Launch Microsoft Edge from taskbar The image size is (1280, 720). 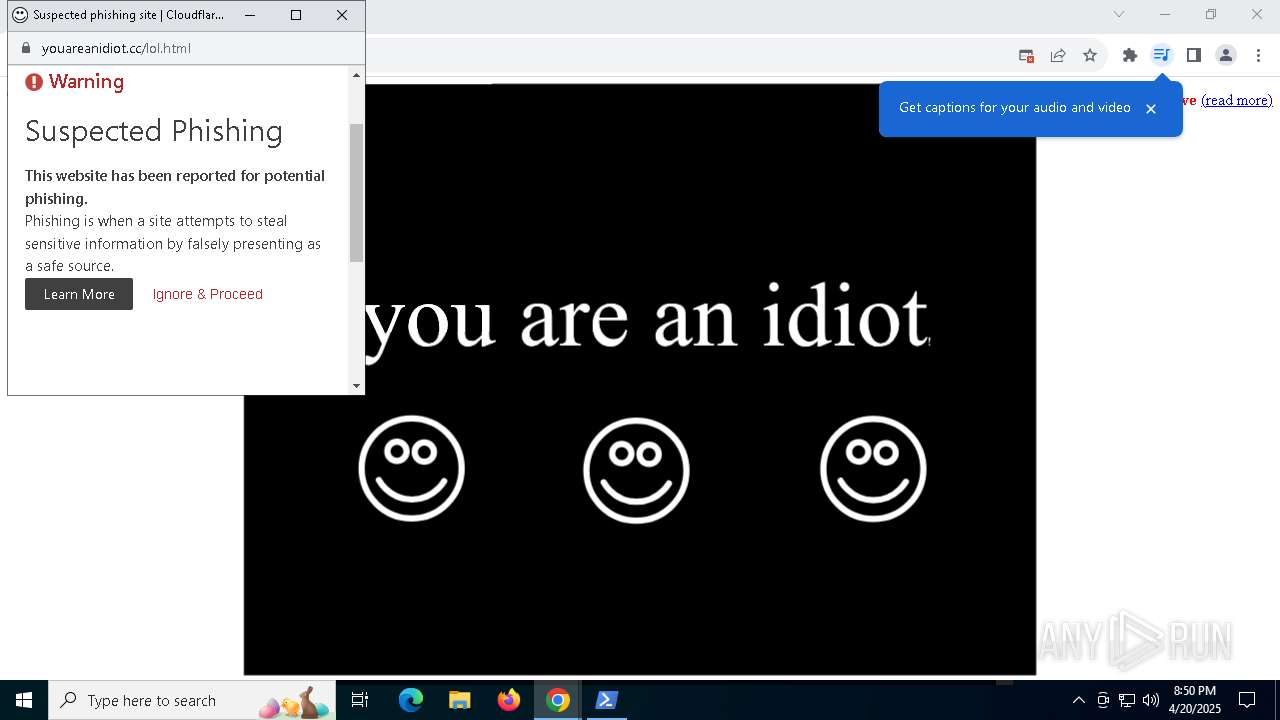pos(411,700)
